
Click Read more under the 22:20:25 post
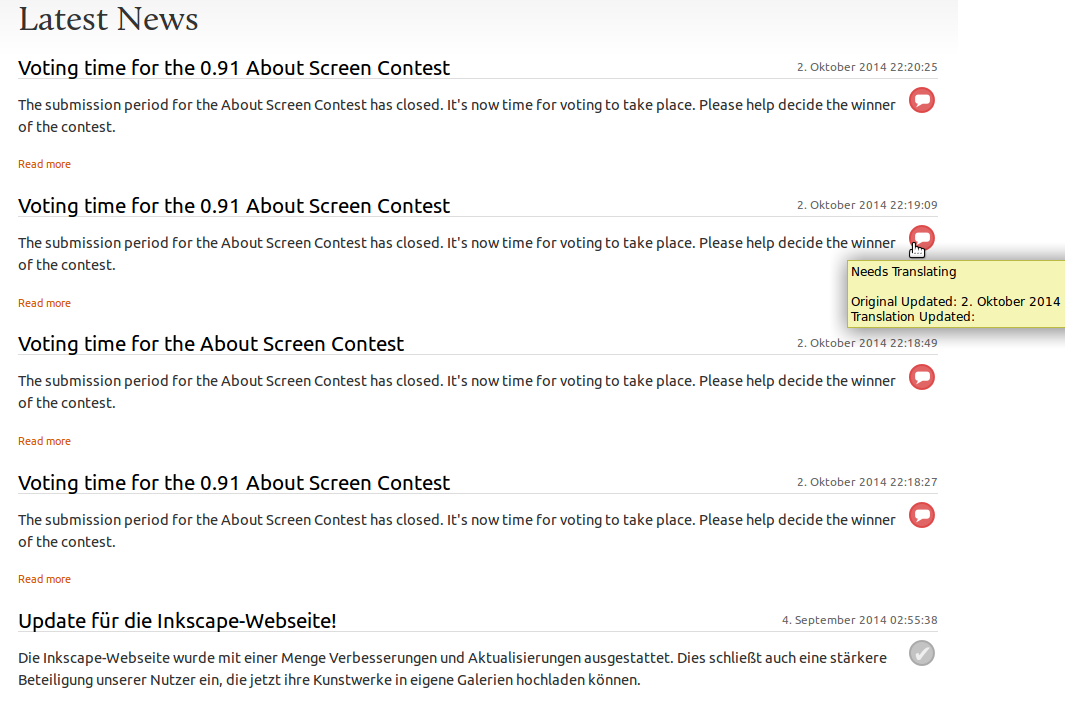44,164
